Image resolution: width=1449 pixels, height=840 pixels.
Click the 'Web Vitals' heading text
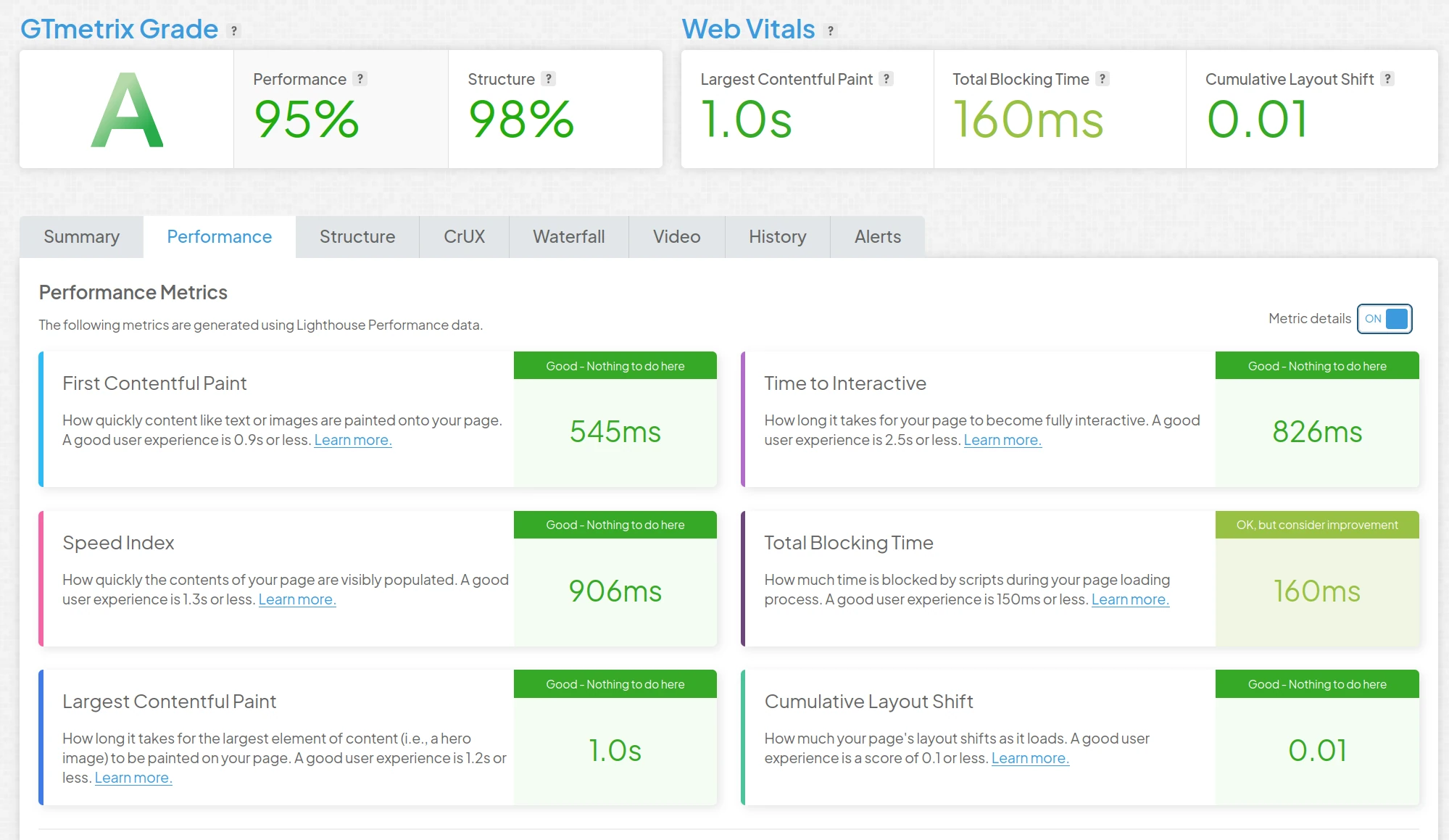point(748,29)
